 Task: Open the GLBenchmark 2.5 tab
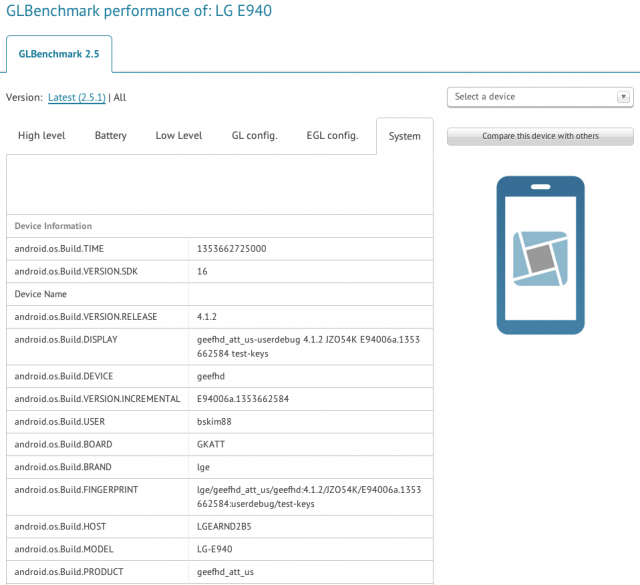[59, 54]
